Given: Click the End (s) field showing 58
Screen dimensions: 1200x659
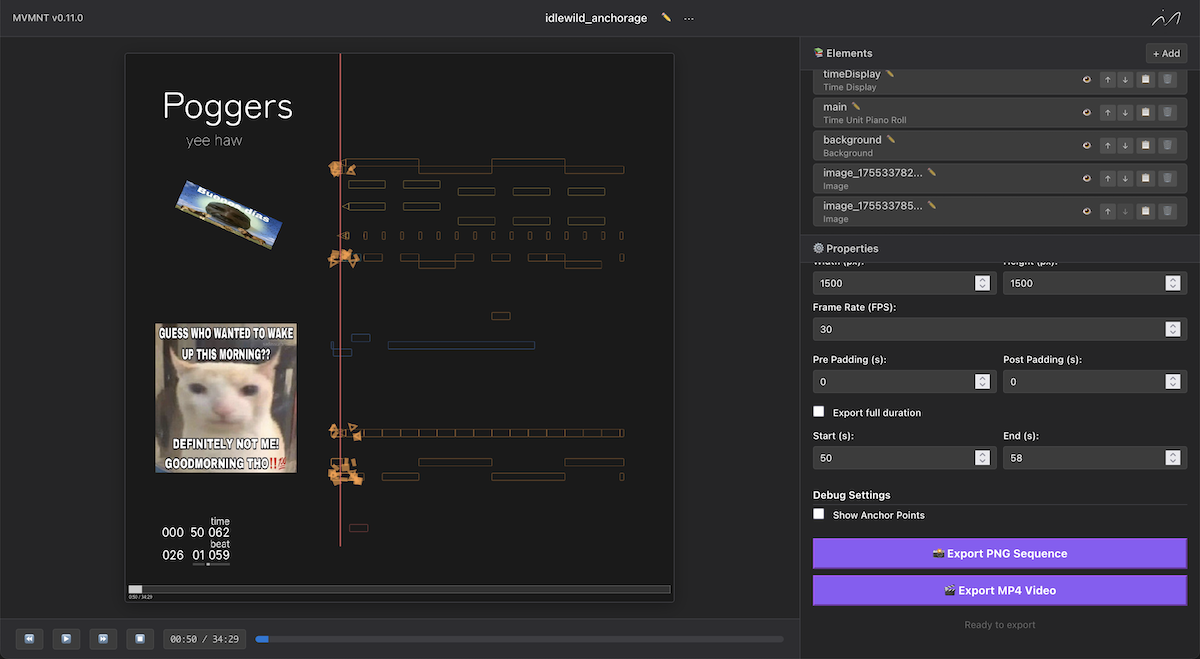Looking at the screenshot, I should pyautogui.click(x=1095, y=458).
